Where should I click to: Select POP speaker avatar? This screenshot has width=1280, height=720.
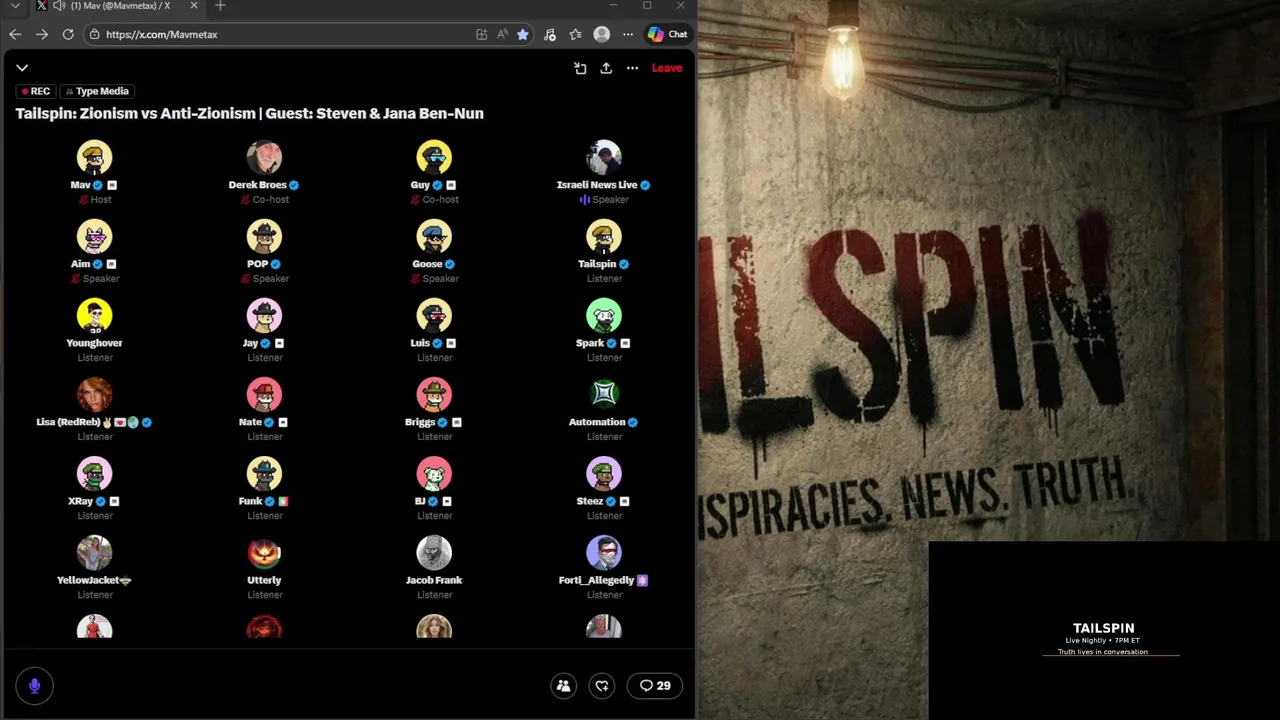(x=265, y=237)
